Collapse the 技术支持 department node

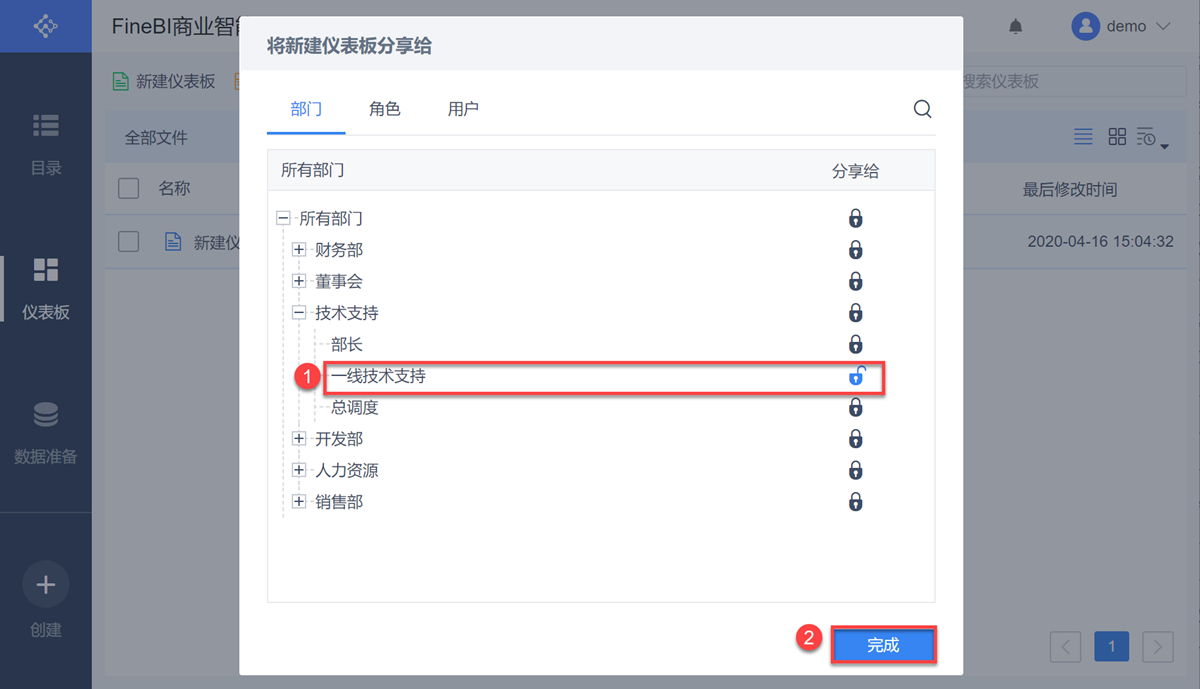(x=299, y=313)
